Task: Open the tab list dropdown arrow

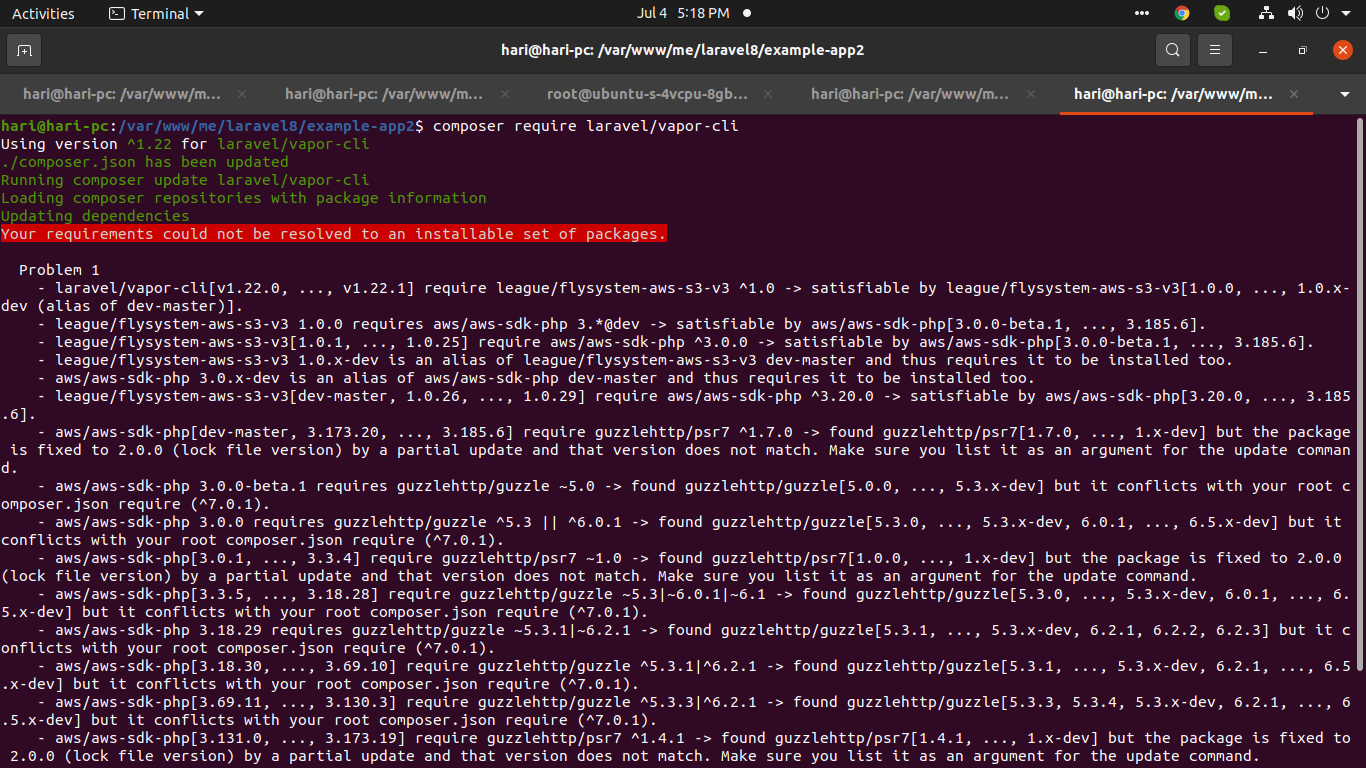Action: (x=1345, y=94)
